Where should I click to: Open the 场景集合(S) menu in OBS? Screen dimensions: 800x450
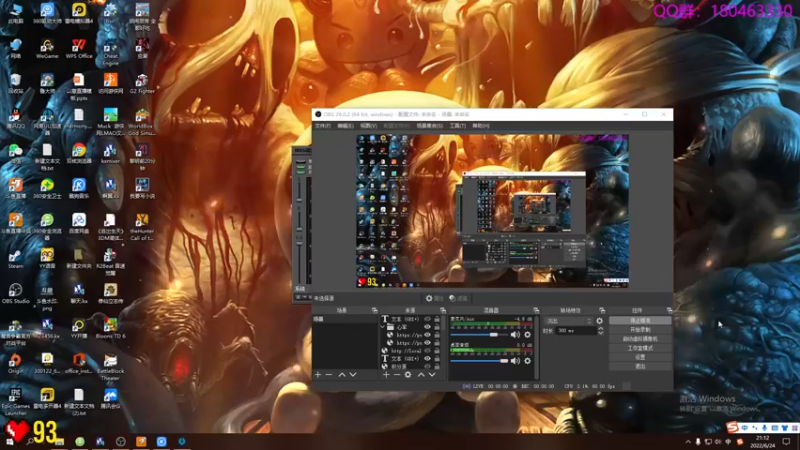[430, 126]
